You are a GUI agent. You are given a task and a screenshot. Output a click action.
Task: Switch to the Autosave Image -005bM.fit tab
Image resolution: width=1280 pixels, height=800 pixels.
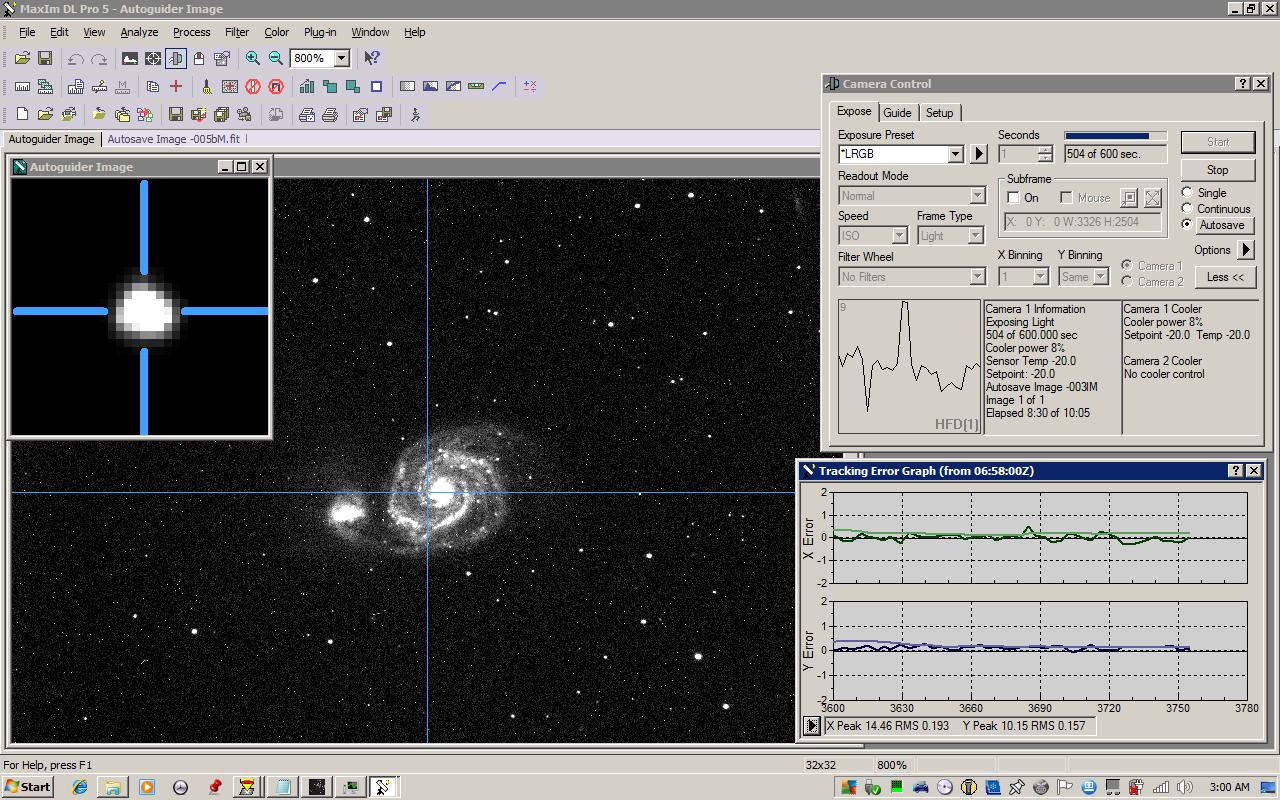pyautogui.click(x=174, y=139)
